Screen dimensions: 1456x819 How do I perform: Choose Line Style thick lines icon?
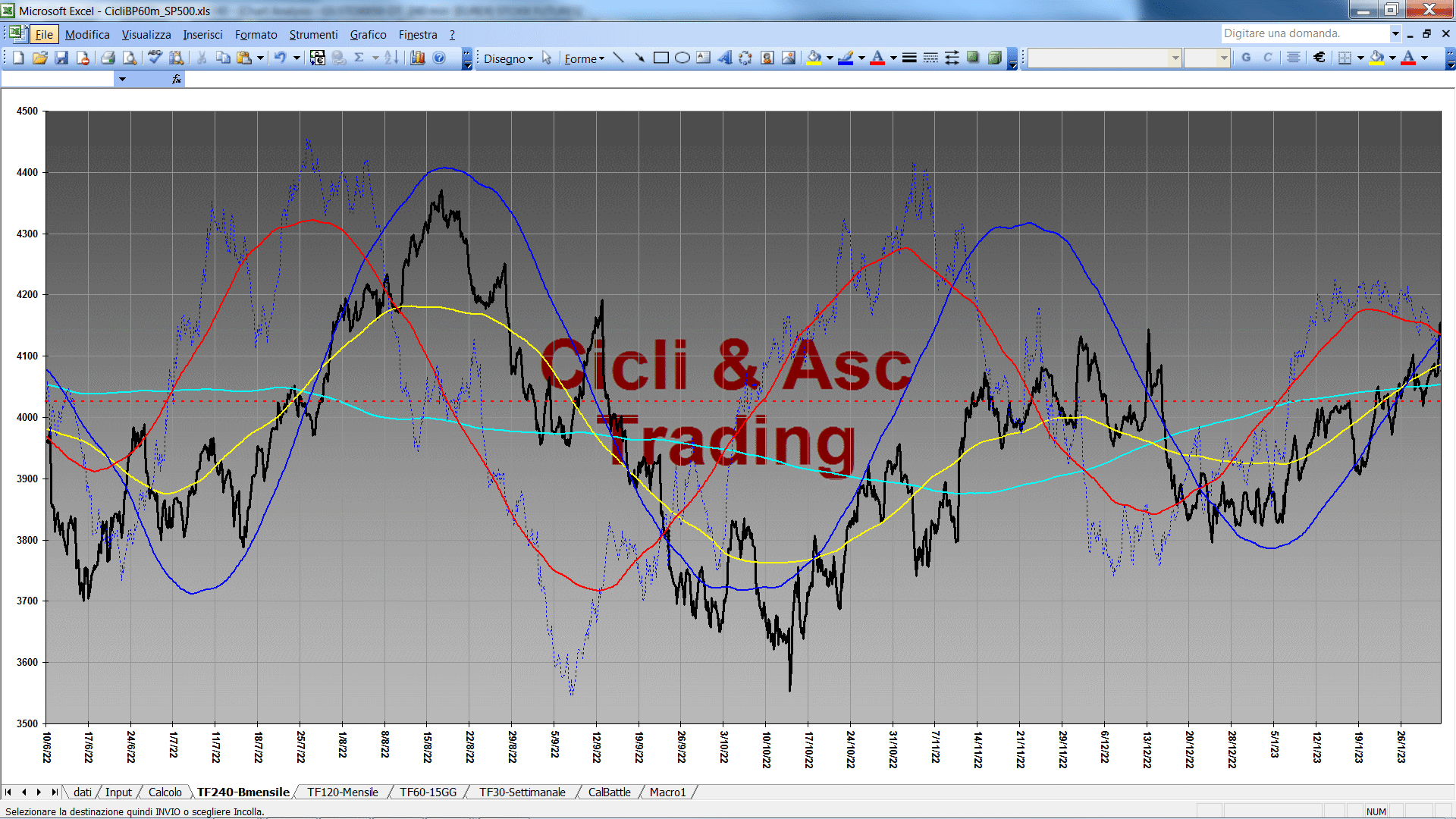909,58
